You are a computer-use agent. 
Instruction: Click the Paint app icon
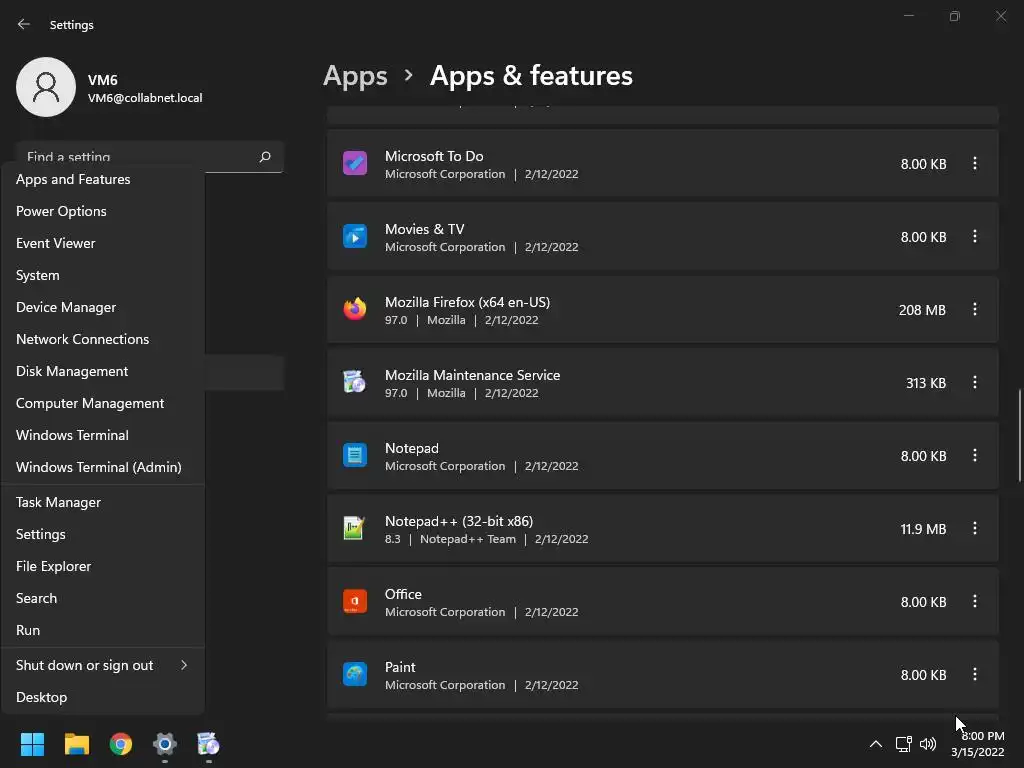(355, 675)
